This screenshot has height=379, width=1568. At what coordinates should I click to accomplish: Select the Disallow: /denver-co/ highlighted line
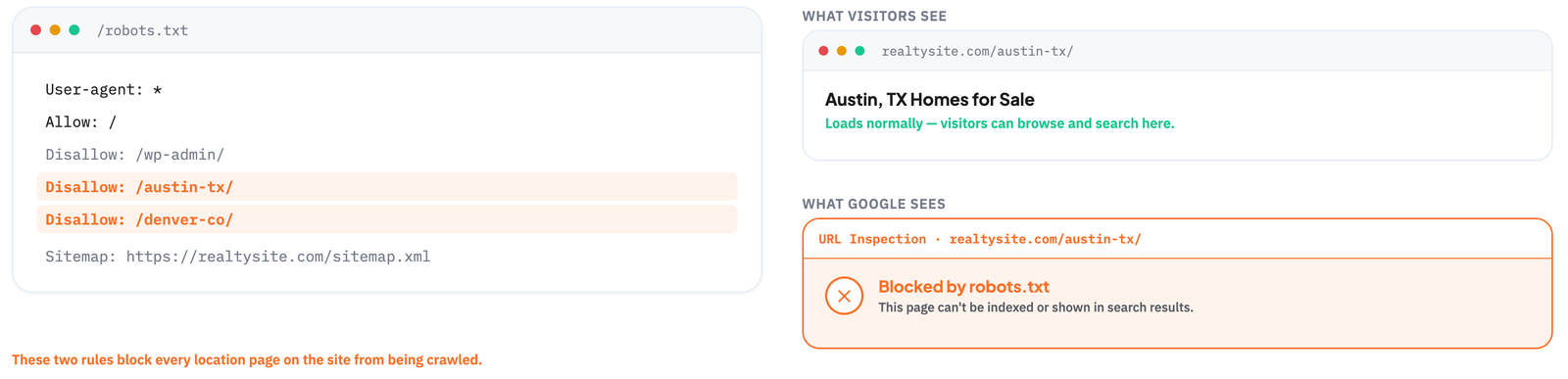coord(387,219)
